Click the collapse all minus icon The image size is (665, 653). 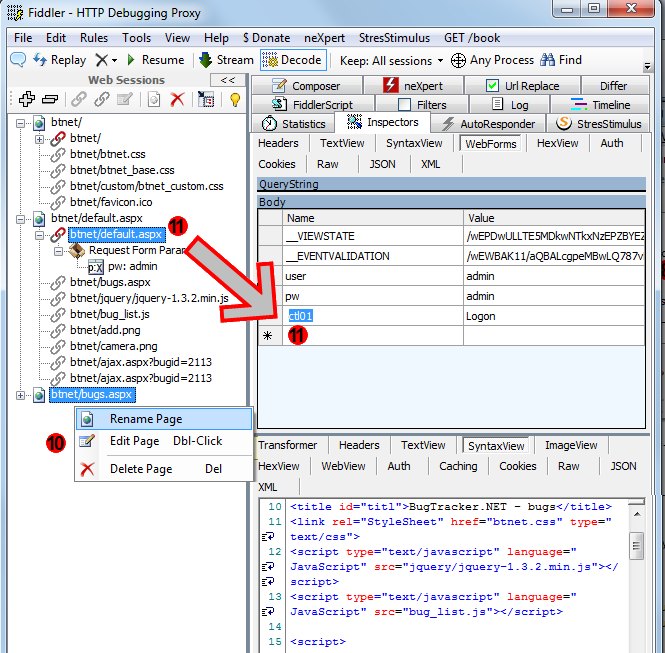pyautogui.click(x=50, y=100)
